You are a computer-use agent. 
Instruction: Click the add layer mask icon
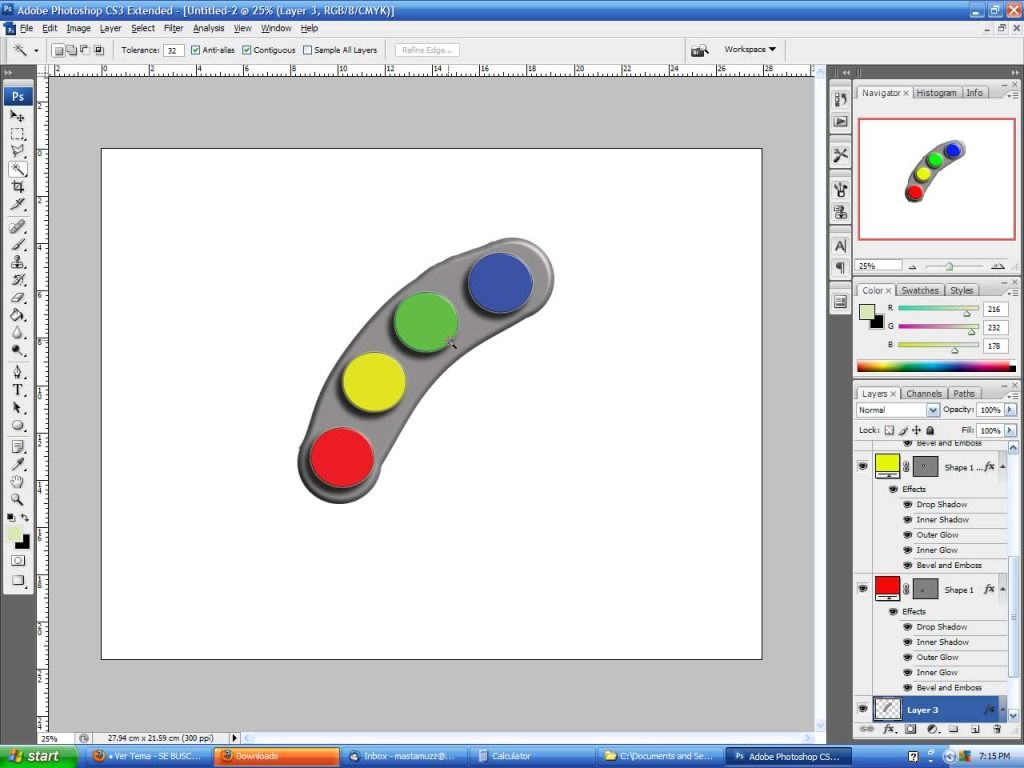pos(910,729)
